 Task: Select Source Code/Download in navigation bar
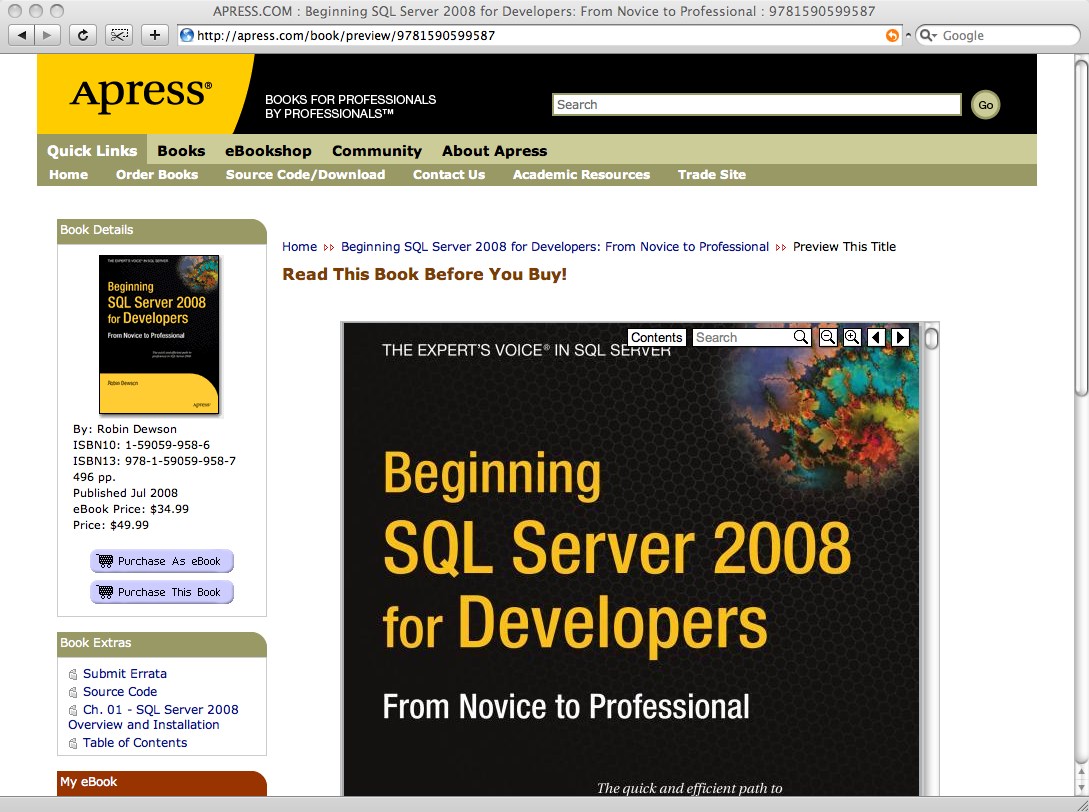click(305, 174)
